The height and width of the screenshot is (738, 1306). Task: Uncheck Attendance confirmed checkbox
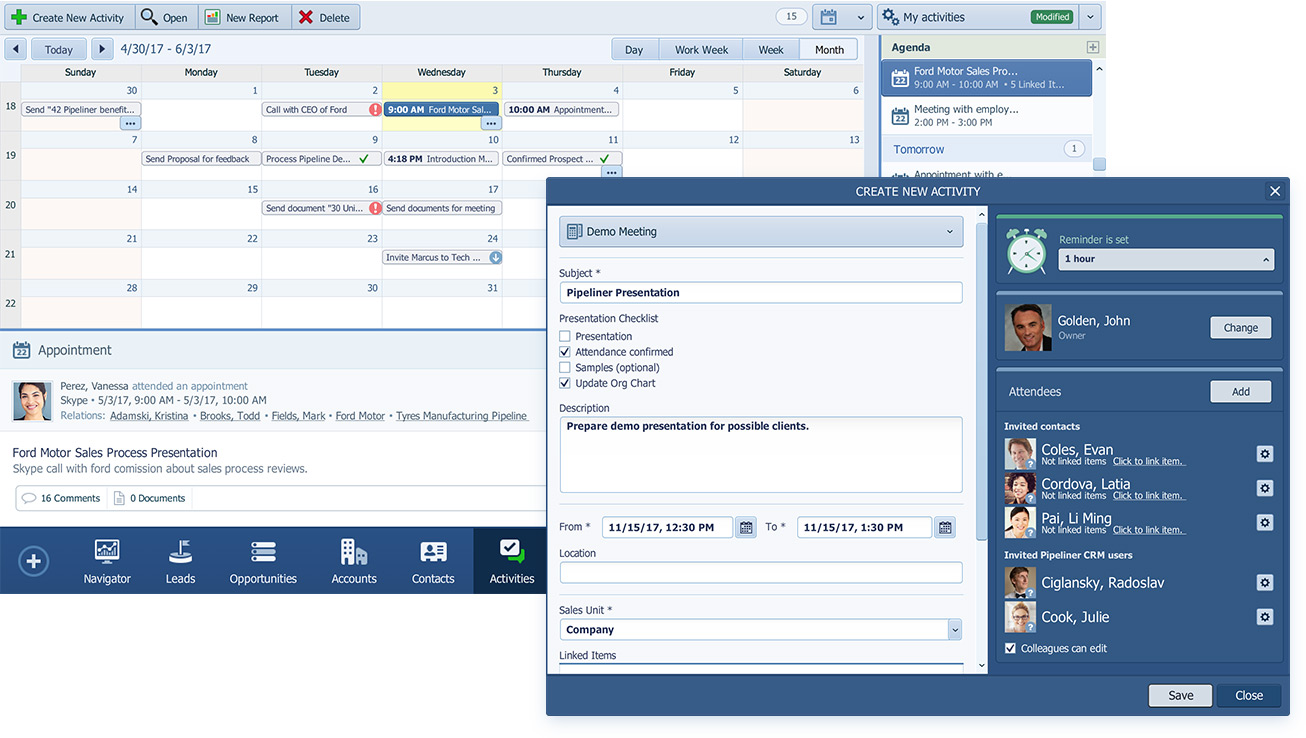565,352
